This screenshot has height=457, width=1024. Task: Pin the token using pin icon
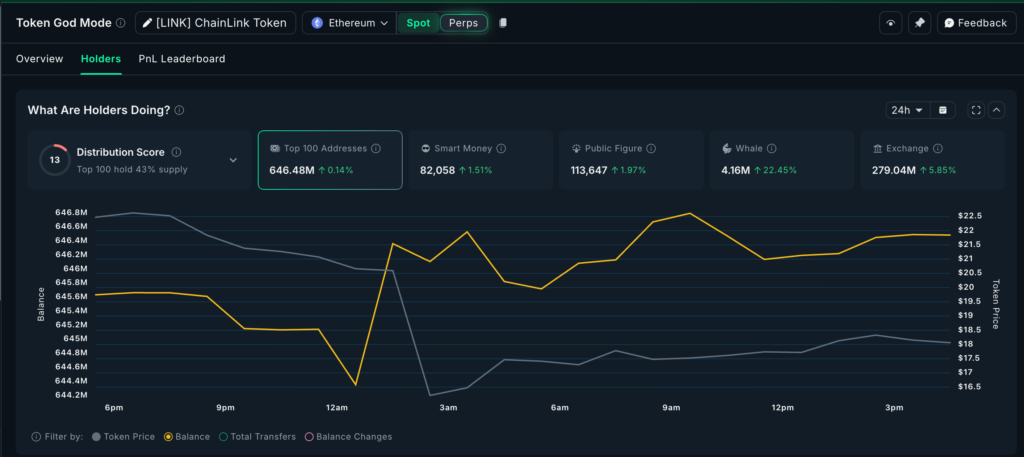[920, 23]
